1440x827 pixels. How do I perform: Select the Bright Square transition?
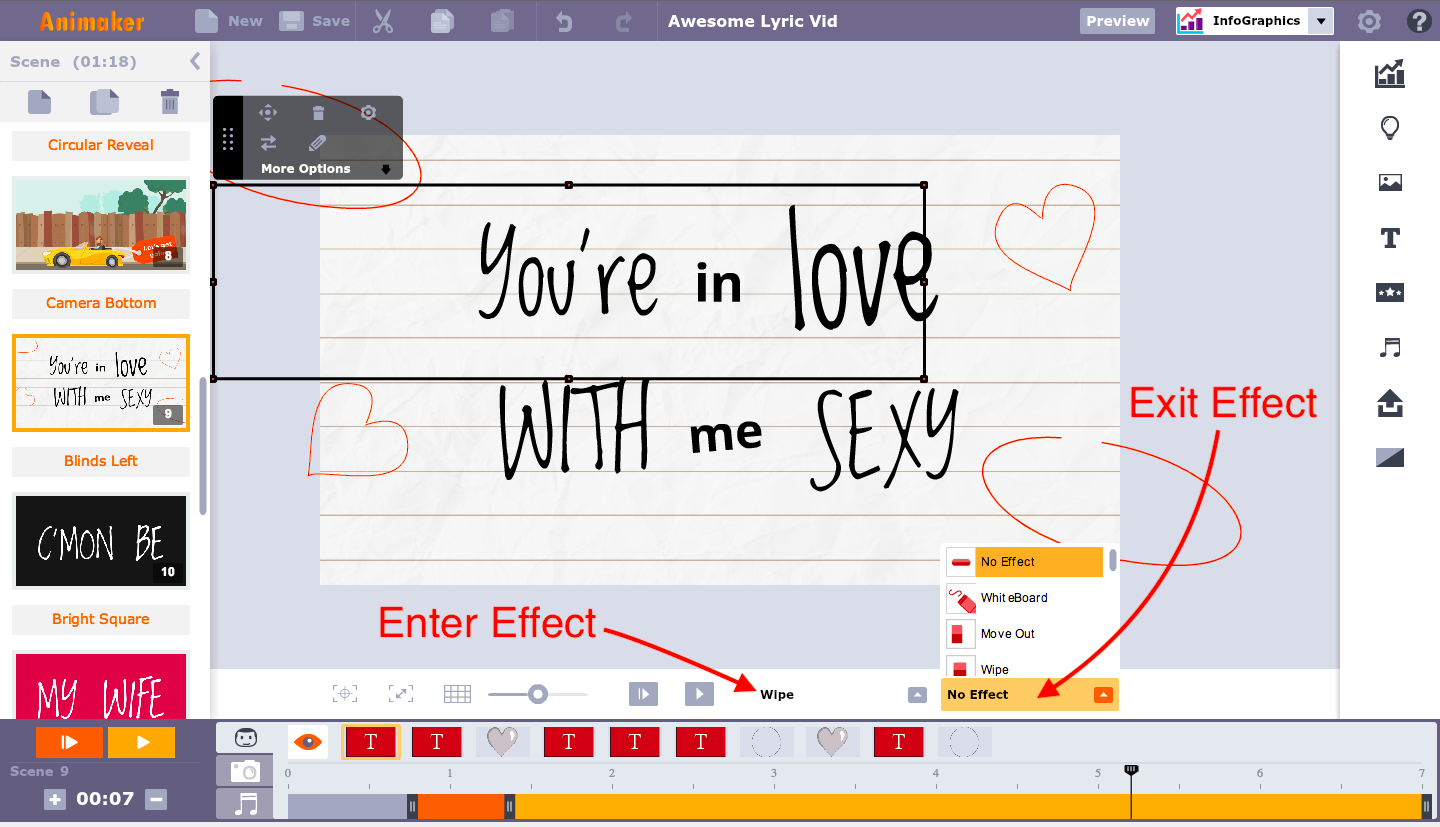pyautogui.click(x=101, y=619)
